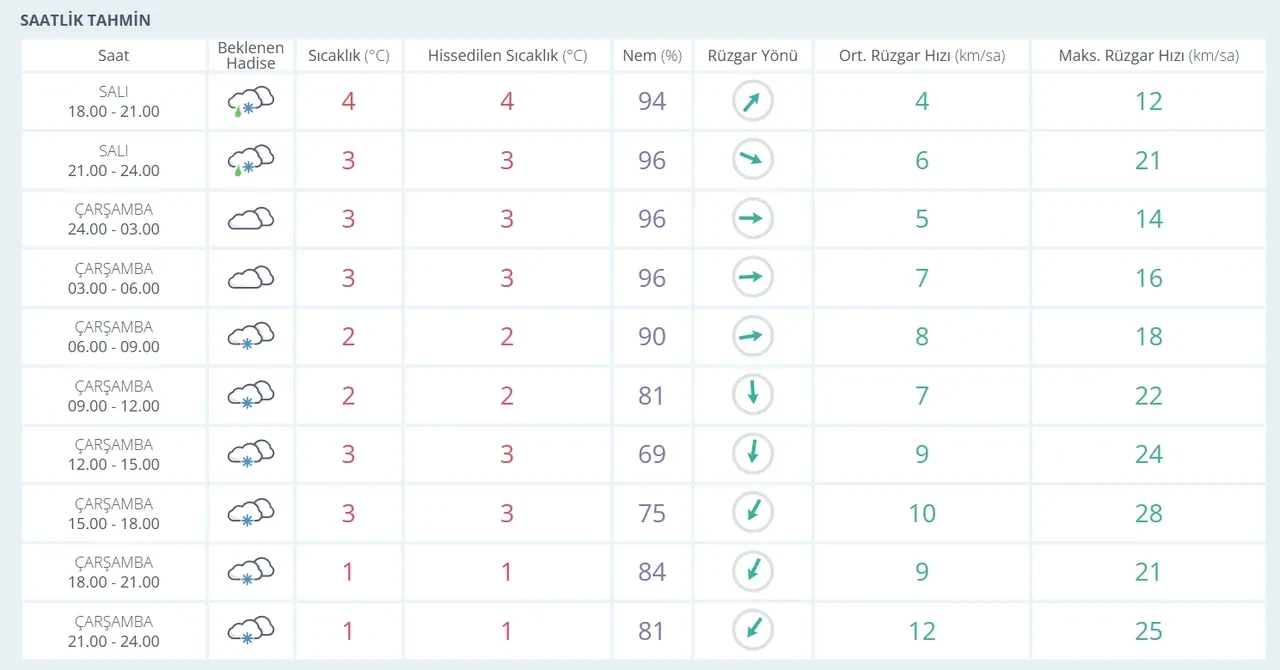Click the snow icon for Çarşamba 12.00 - 15.00
The width and height of the screenshot is (1280, 670).
[250, 455]
